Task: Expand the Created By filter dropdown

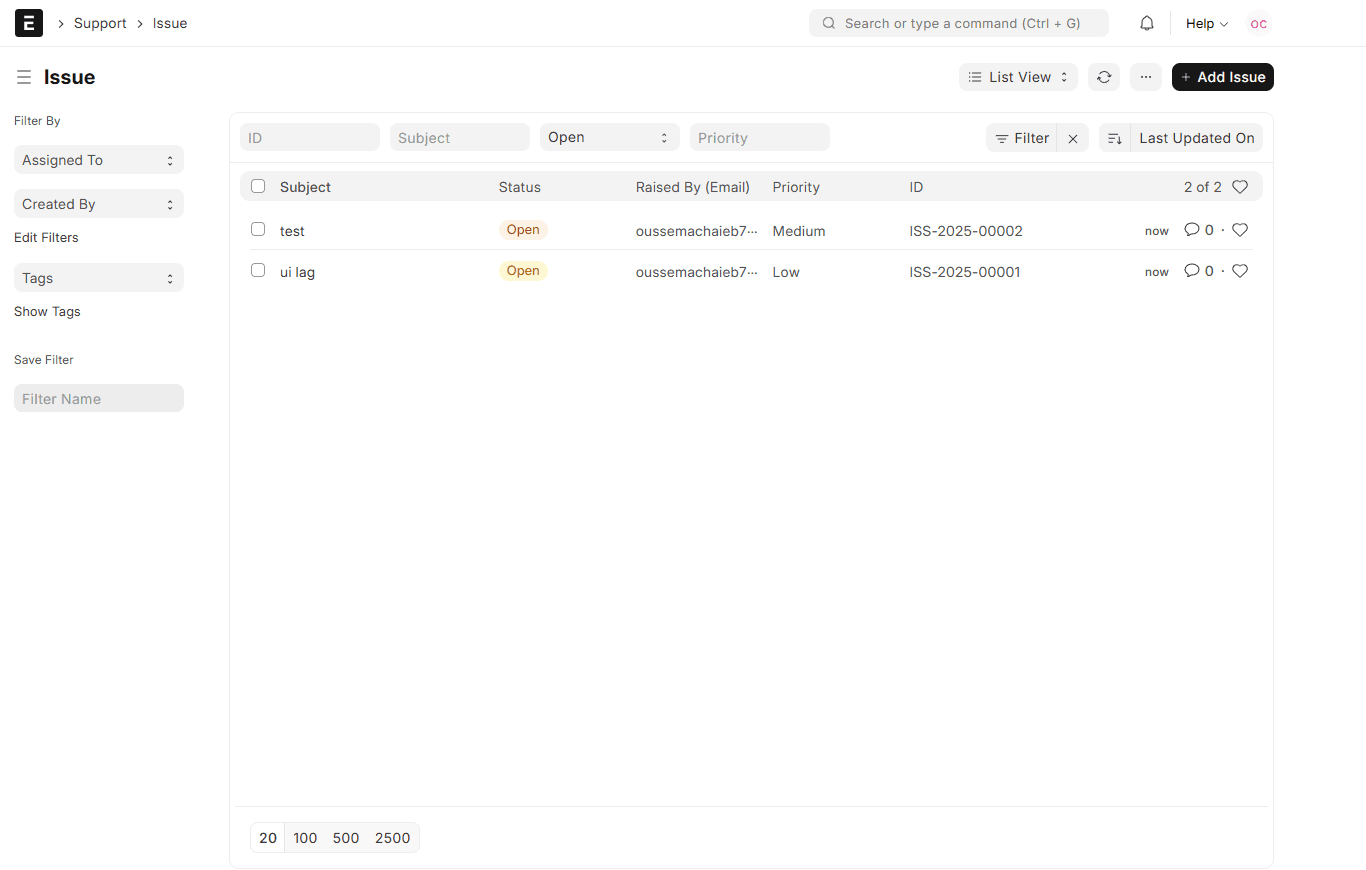Action: pos(99,204)
